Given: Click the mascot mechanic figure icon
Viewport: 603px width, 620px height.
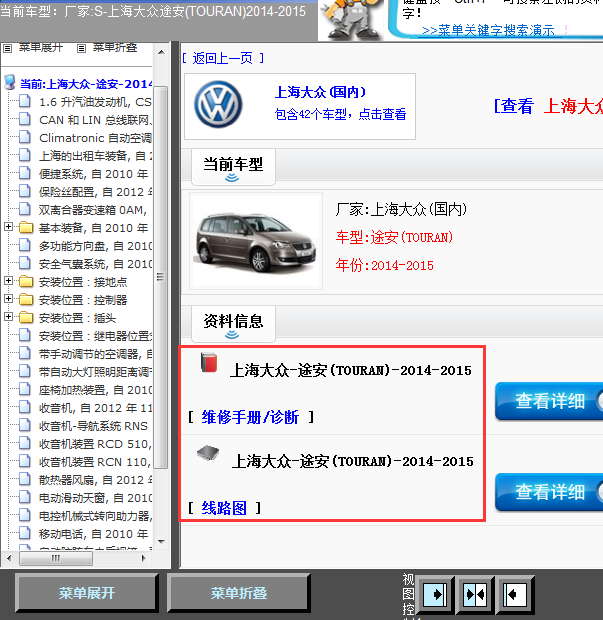Looking at the screenshot, I should tap(351, 19).
